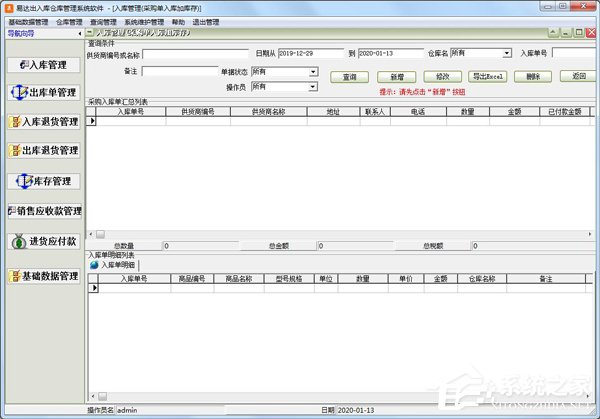Click the 查询 button

[349, 77]
